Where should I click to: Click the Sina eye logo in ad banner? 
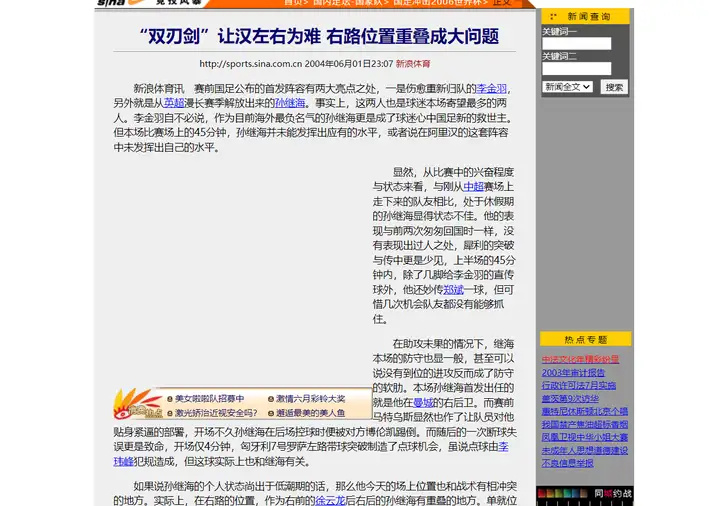(137, 405)
